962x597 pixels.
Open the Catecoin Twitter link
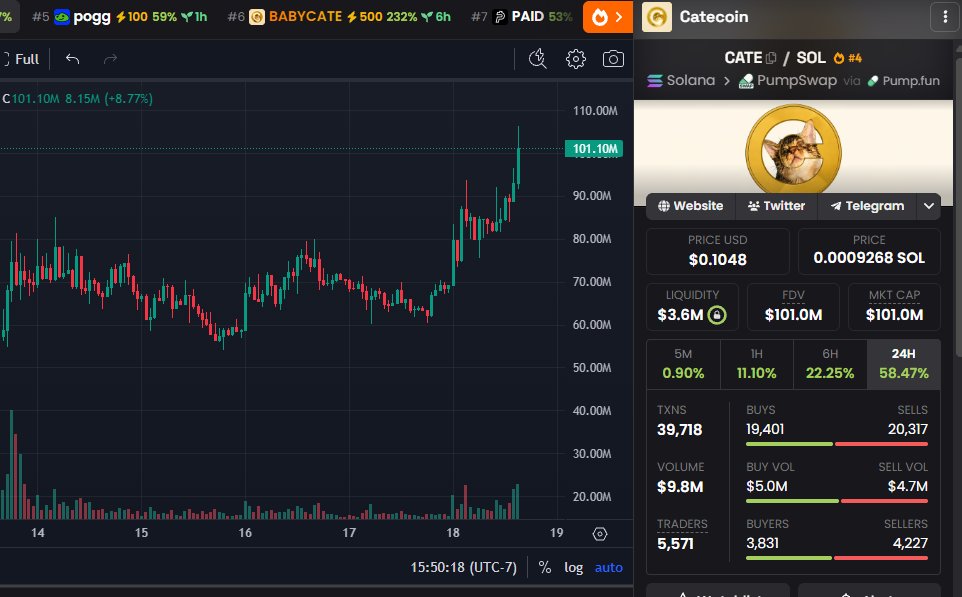pyautogui.click(x=776, y=206)
